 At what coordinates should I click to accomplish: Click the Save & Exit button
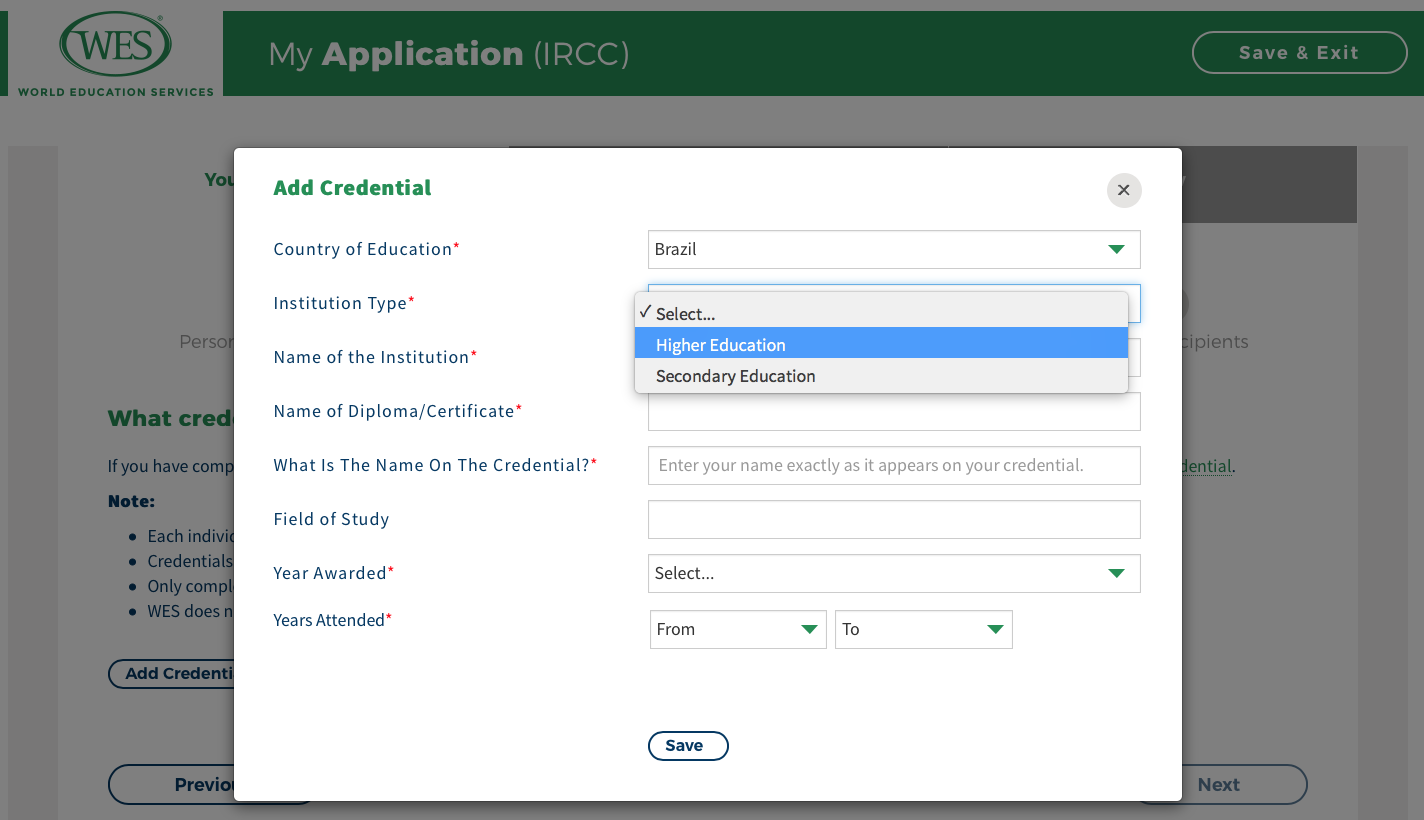(x=1298, y=53)
